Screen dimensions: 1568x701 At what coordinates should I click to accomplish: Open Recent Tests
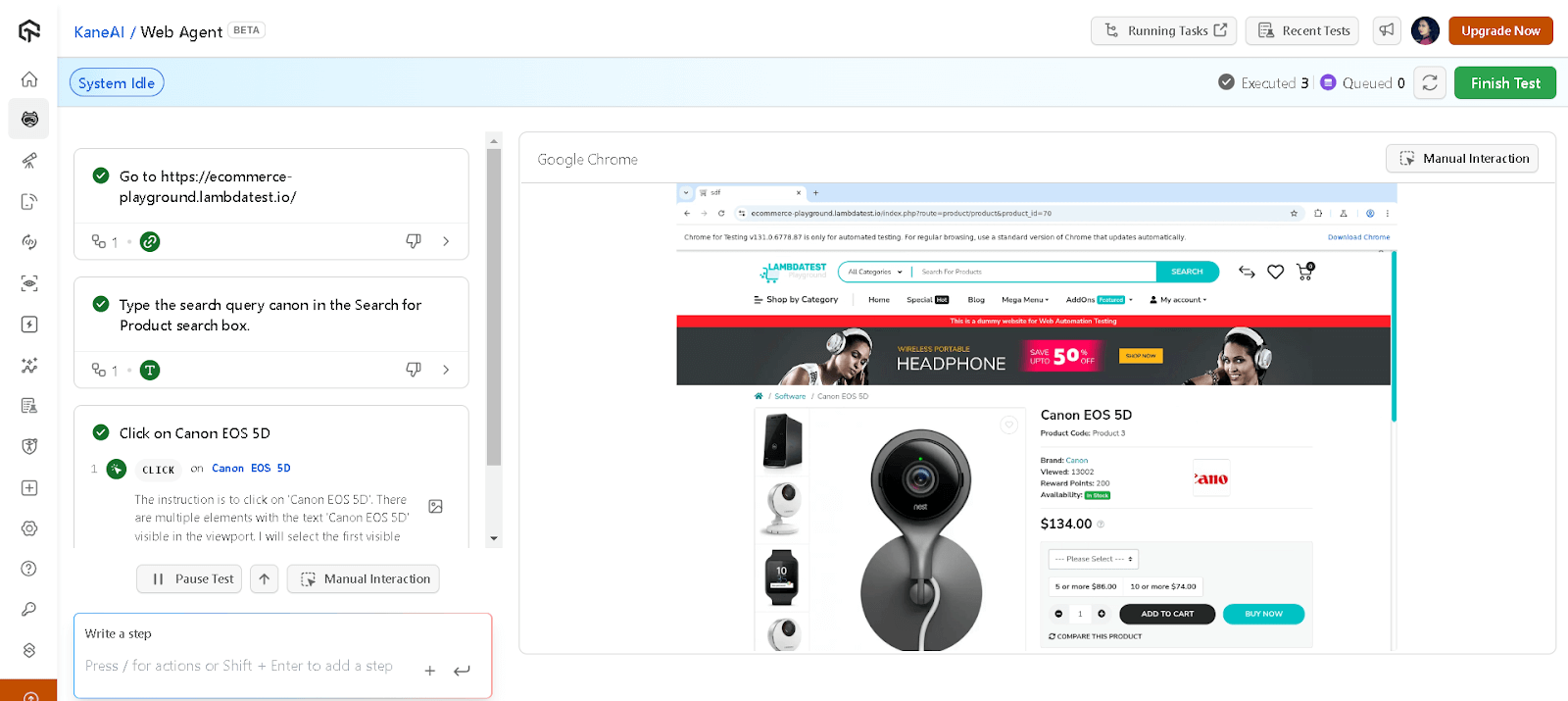(1302, 30)
